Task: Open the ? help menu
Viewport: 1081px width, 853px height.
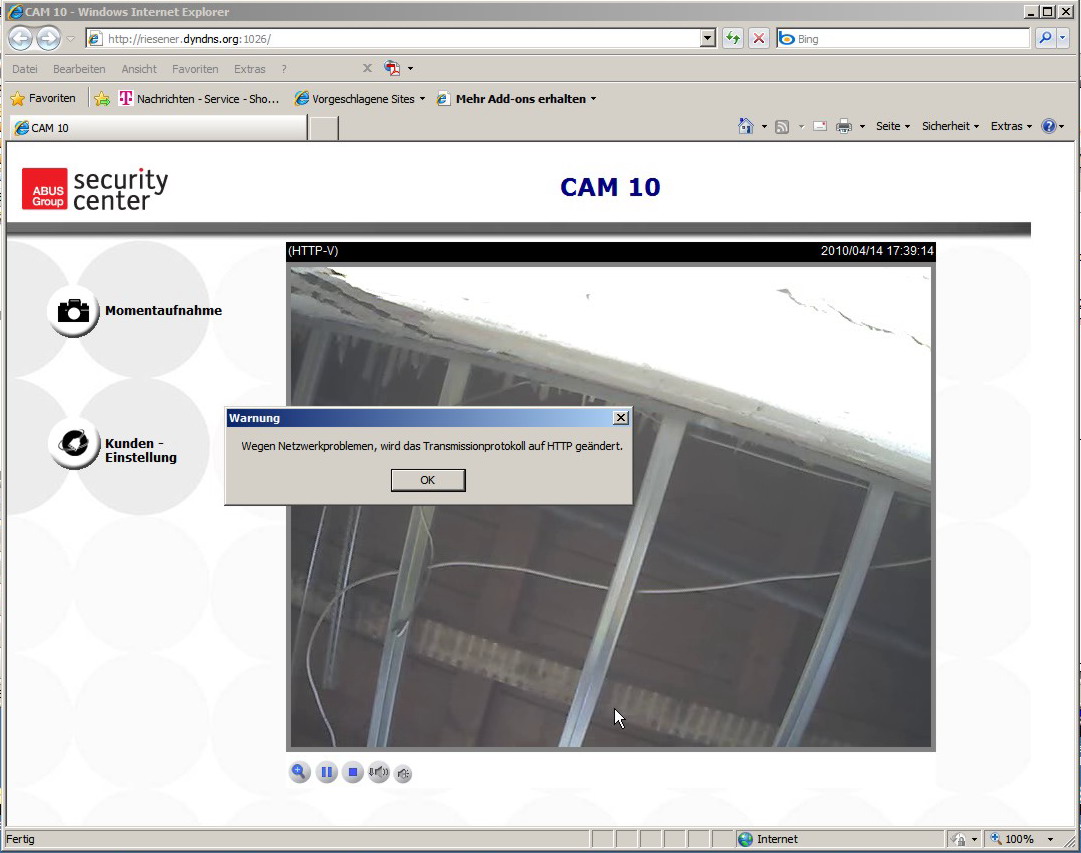Action: pyautogui.click(x=284, y=69)
